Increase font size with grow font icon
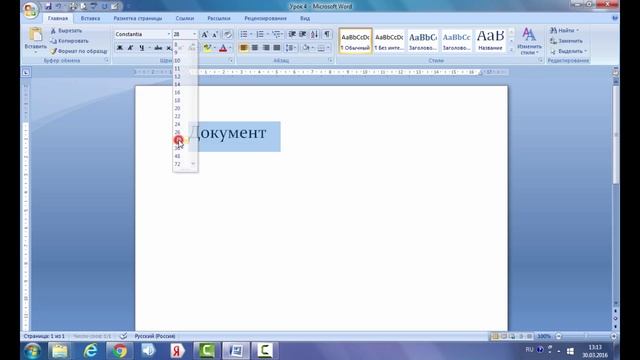This screenshot has height=360, width=640. (x=204, y=35)
